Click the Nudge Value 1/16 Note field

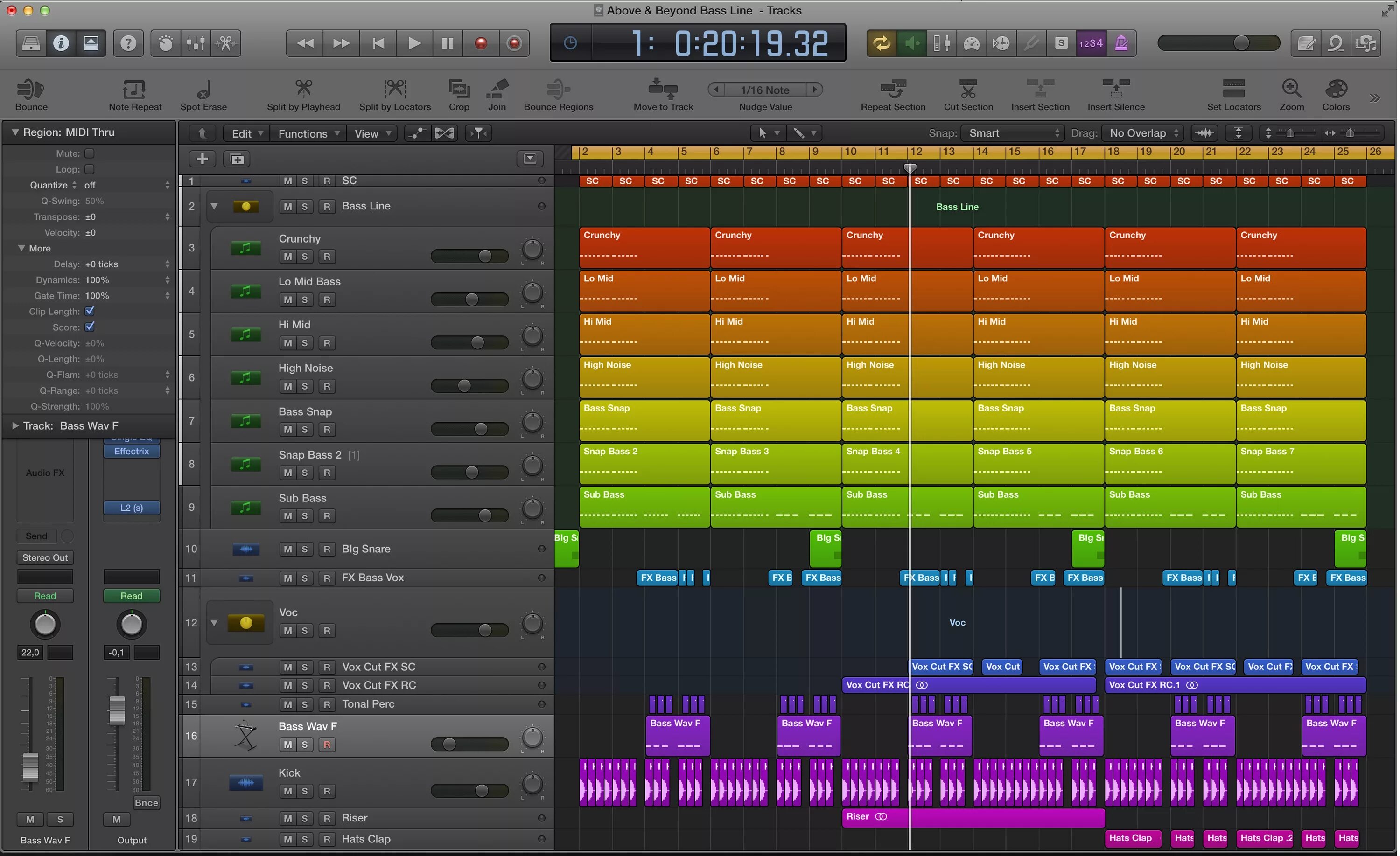point(765,90)
